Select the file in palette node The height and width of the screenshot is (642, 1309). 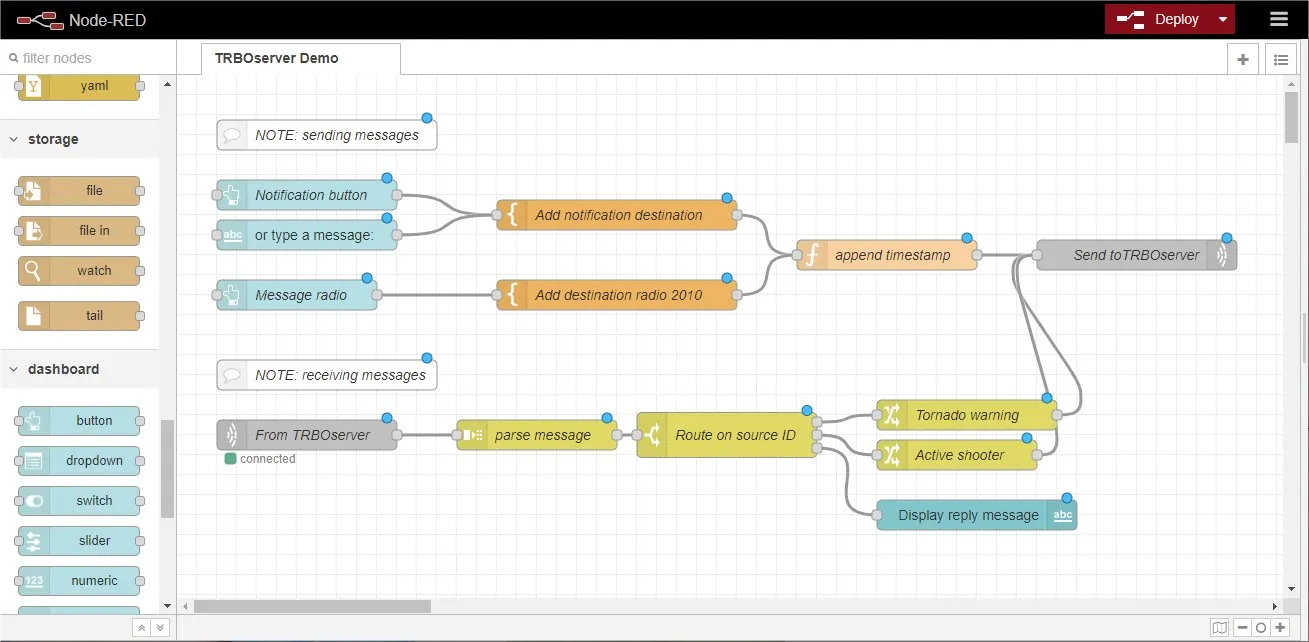pos(79,230)
